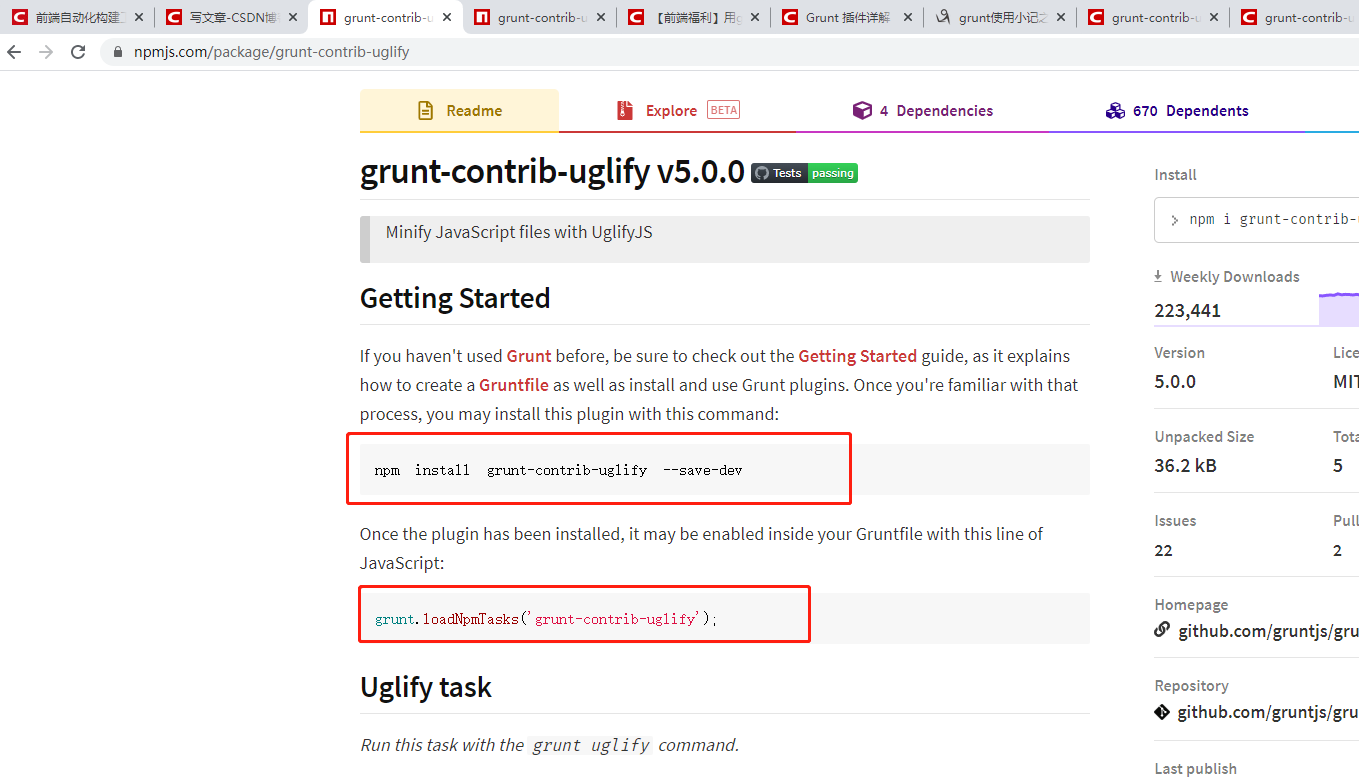Follow the Gruntfile link
The height and width of the screenshot is (781, 1359).
pyautogui.click(x=514, y=385)
